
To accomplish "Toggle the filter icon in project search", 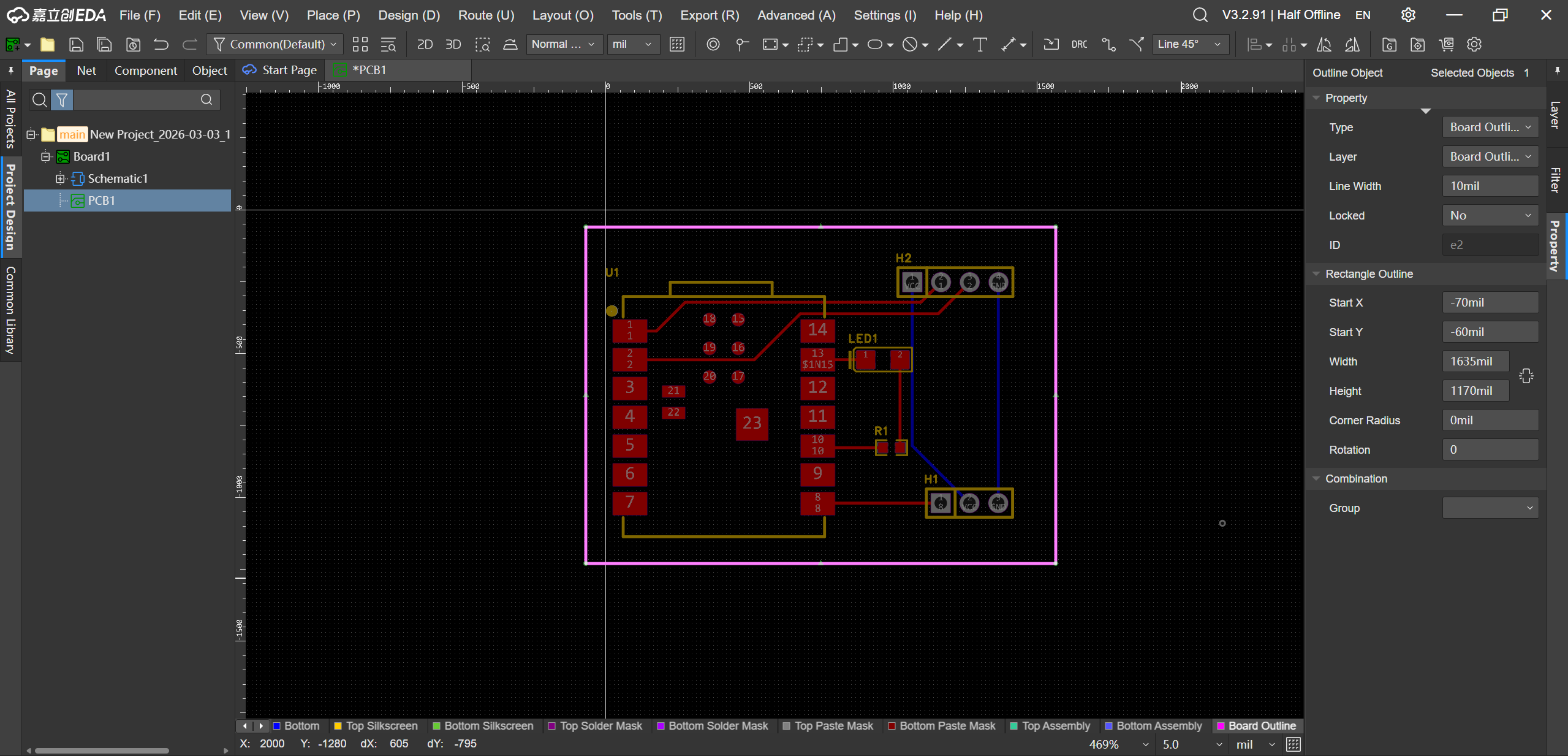I will pyautogui.click(x=62, y=100).
